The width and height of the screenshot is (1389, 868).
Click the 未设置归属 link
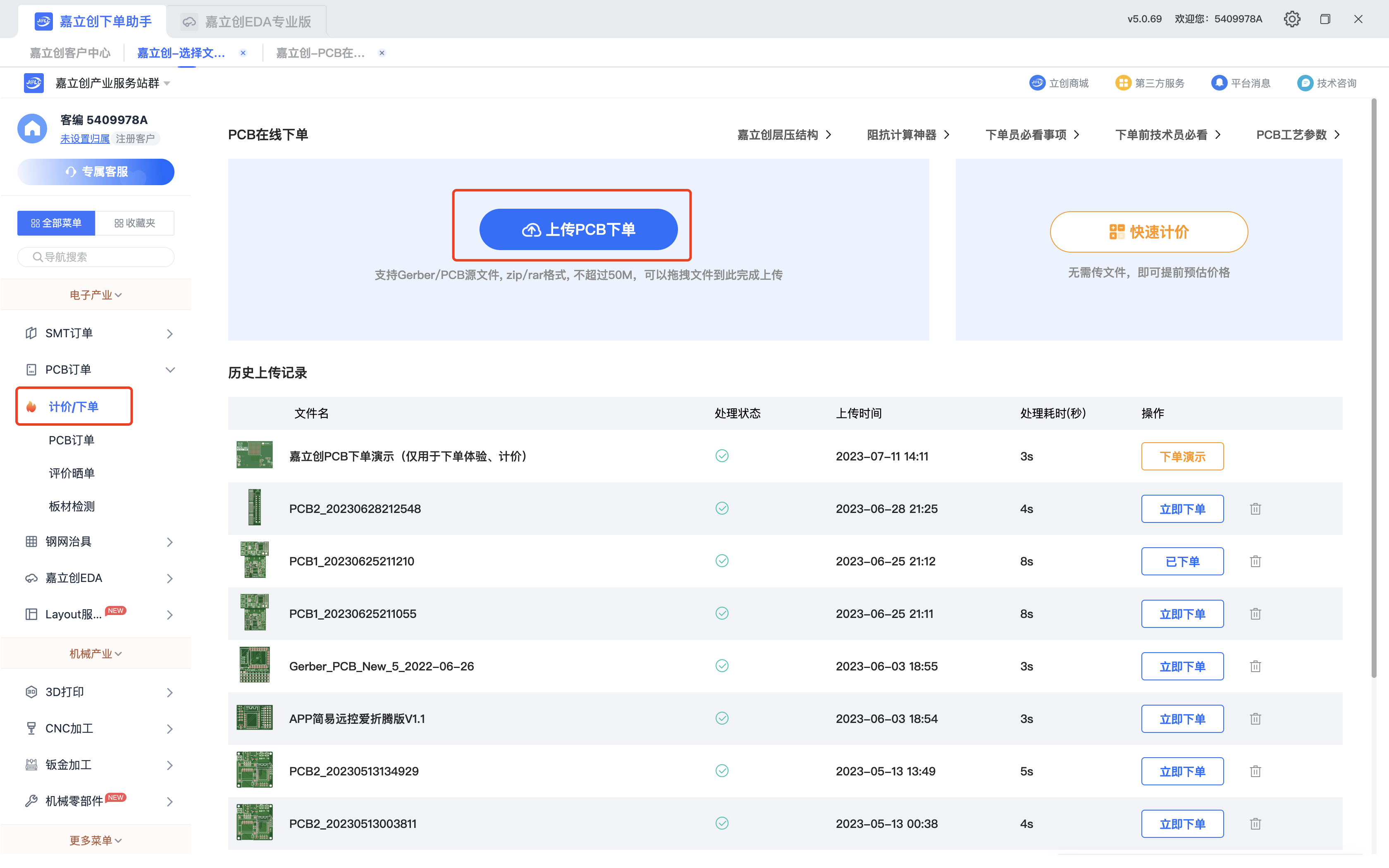tap(84, 138)
